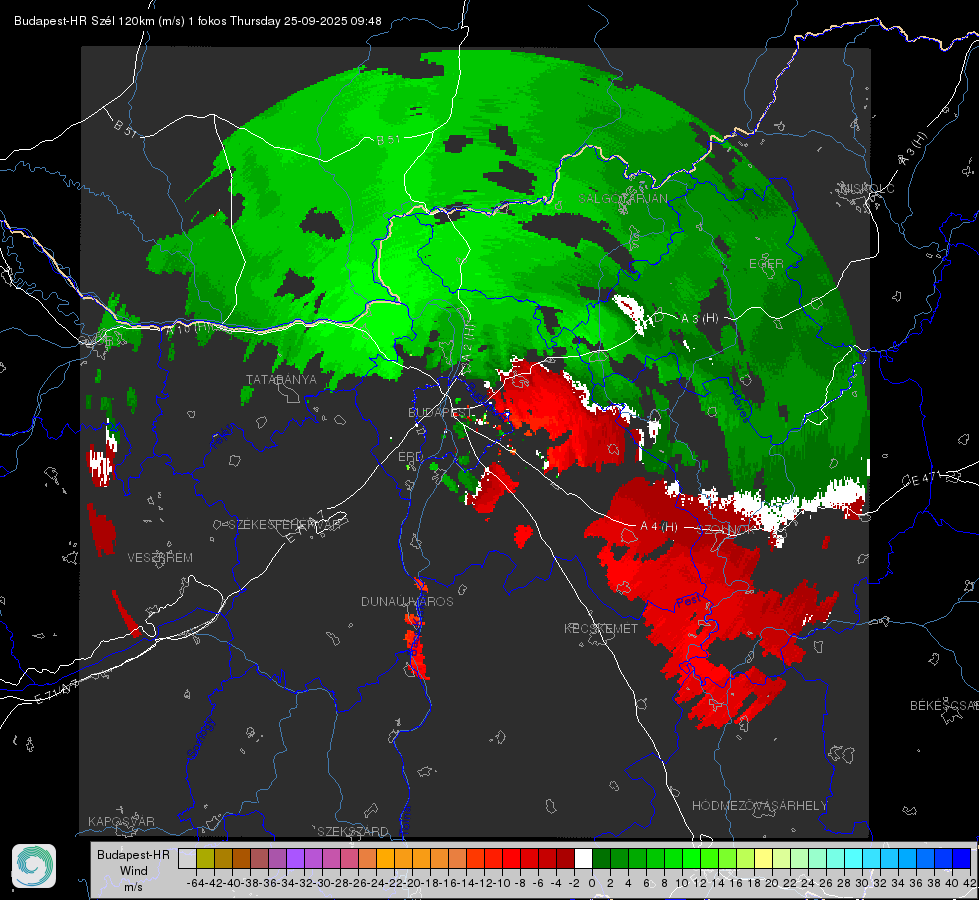Click the 'A 4 (H)' road label

click(x=659, y=527)
